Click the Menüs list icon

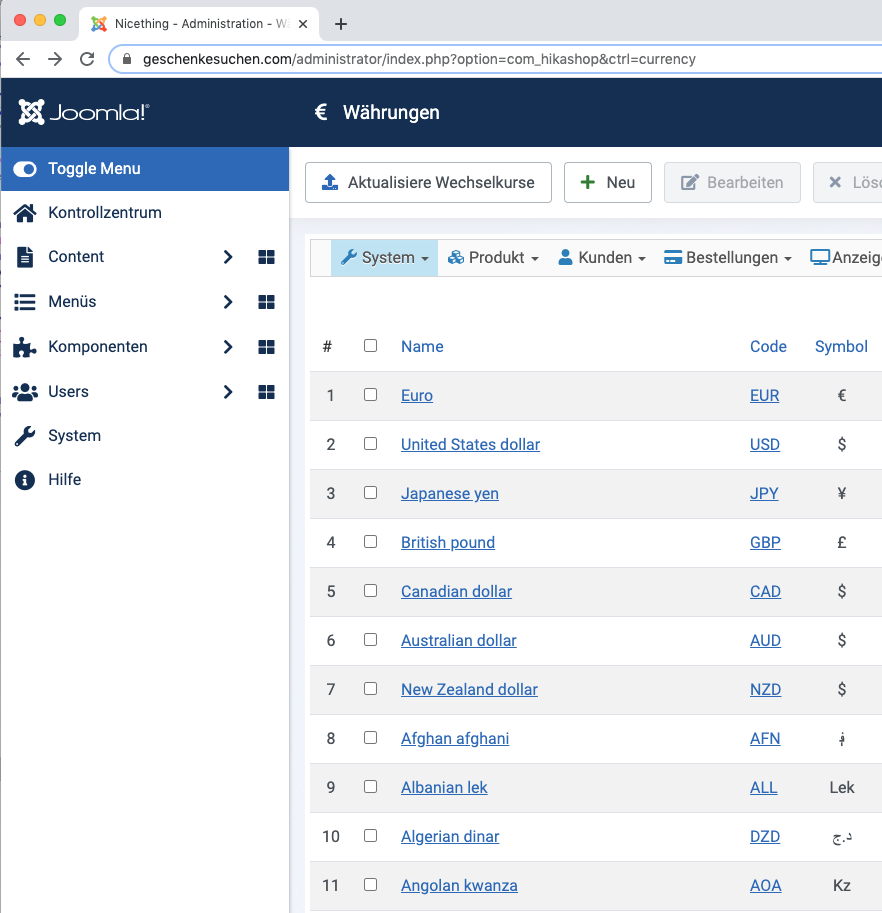(x=24, y=302)
